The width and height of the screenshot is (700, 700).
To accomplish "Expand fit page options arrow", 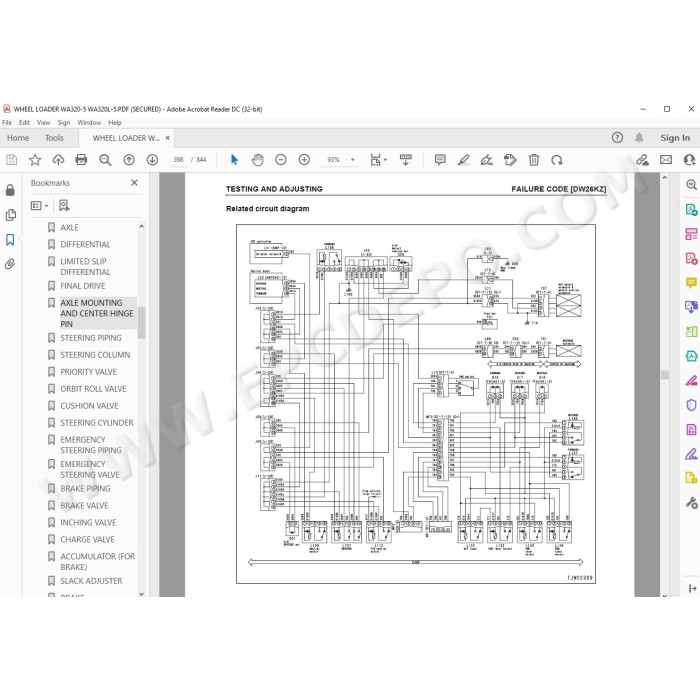I will click(x=385, y=160).
